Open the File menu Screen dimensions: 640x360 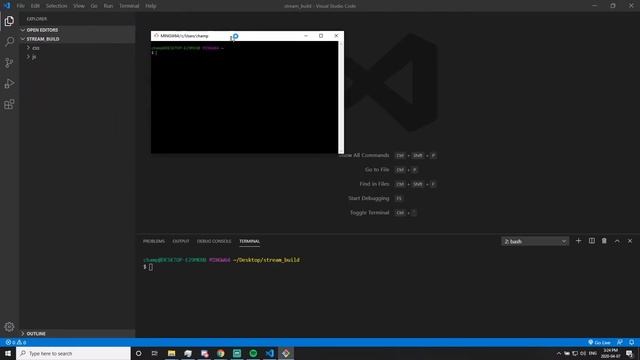pos(20,6)
